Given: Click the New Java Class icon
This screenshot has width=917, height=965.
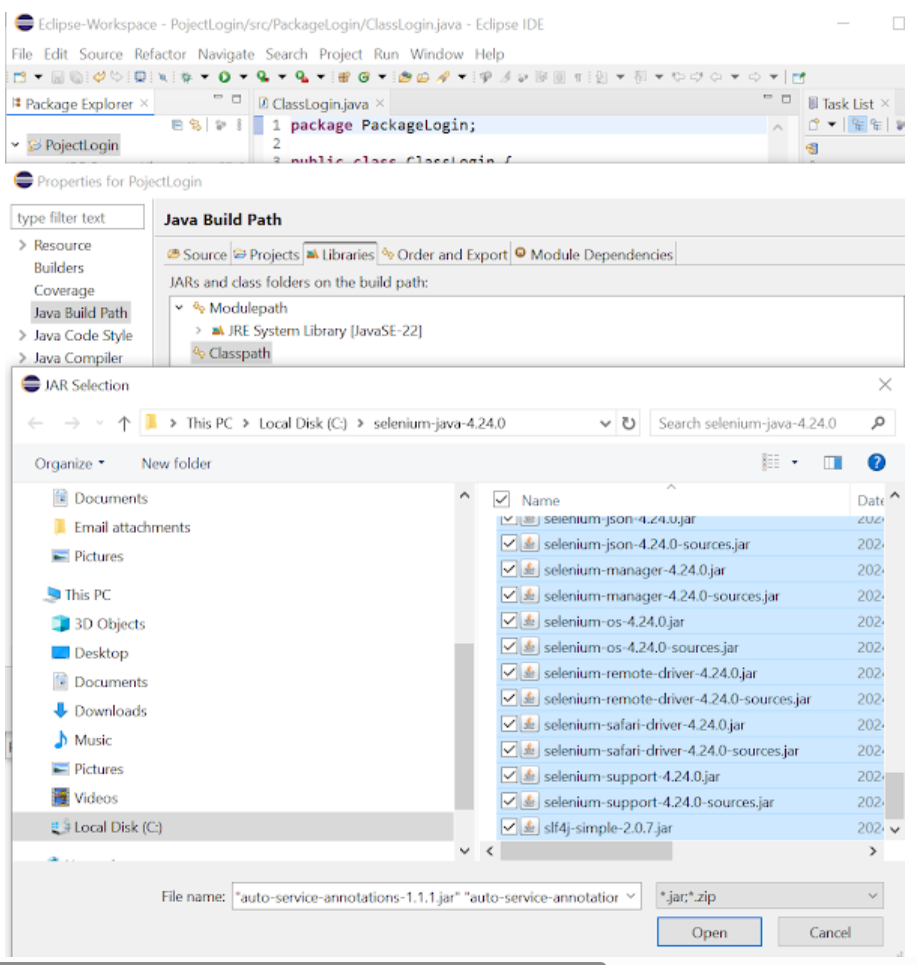Looking at the screenshot, I should pos(364,77).
